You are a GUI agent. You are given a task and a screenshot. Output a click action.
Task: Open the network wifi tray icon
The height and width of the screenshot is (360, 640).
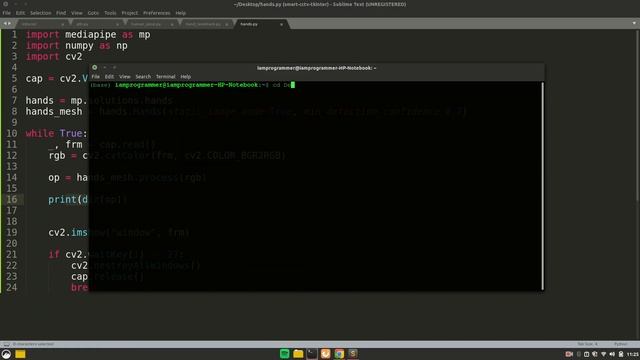(604, 354)
